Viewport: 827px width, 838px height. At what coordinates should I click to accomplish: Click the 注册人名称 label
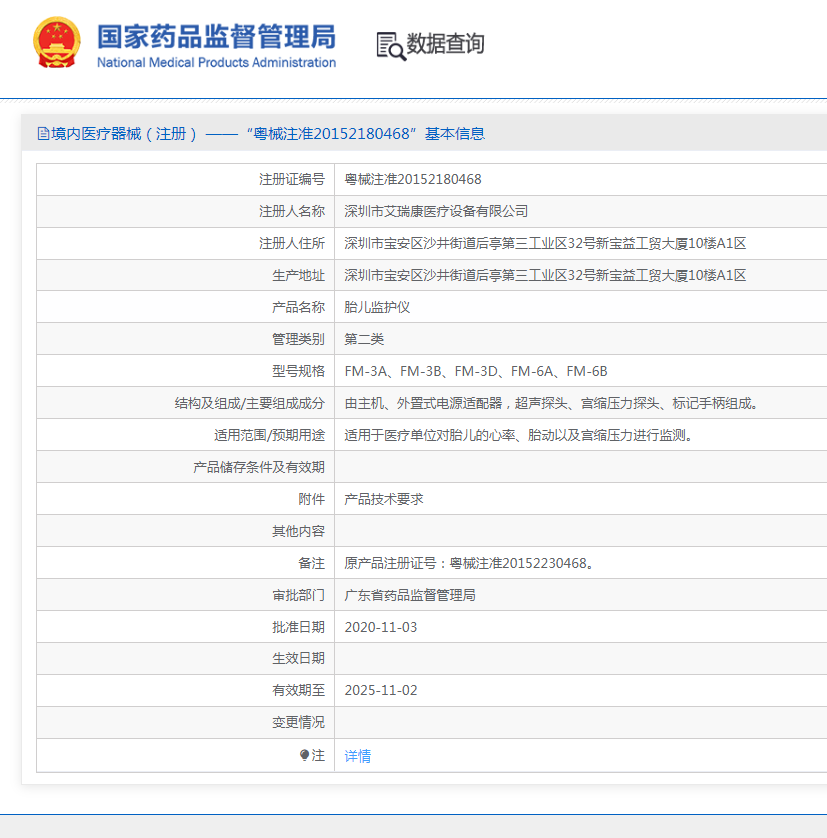(x=292, y=212)
